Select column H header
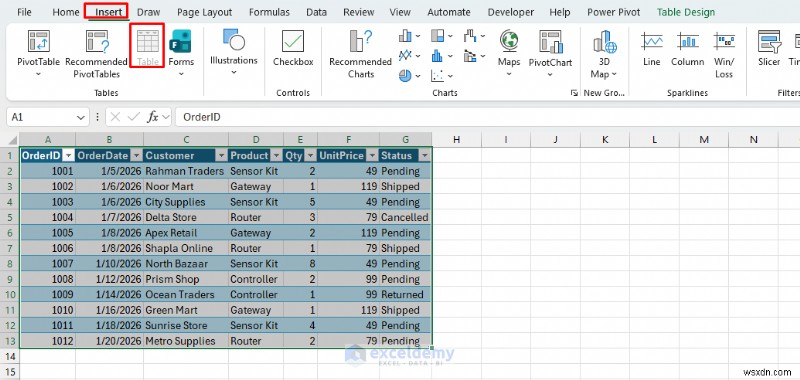The height and width of the screenshot is (380, 800). pyautogui.click(x=456, y=139)
